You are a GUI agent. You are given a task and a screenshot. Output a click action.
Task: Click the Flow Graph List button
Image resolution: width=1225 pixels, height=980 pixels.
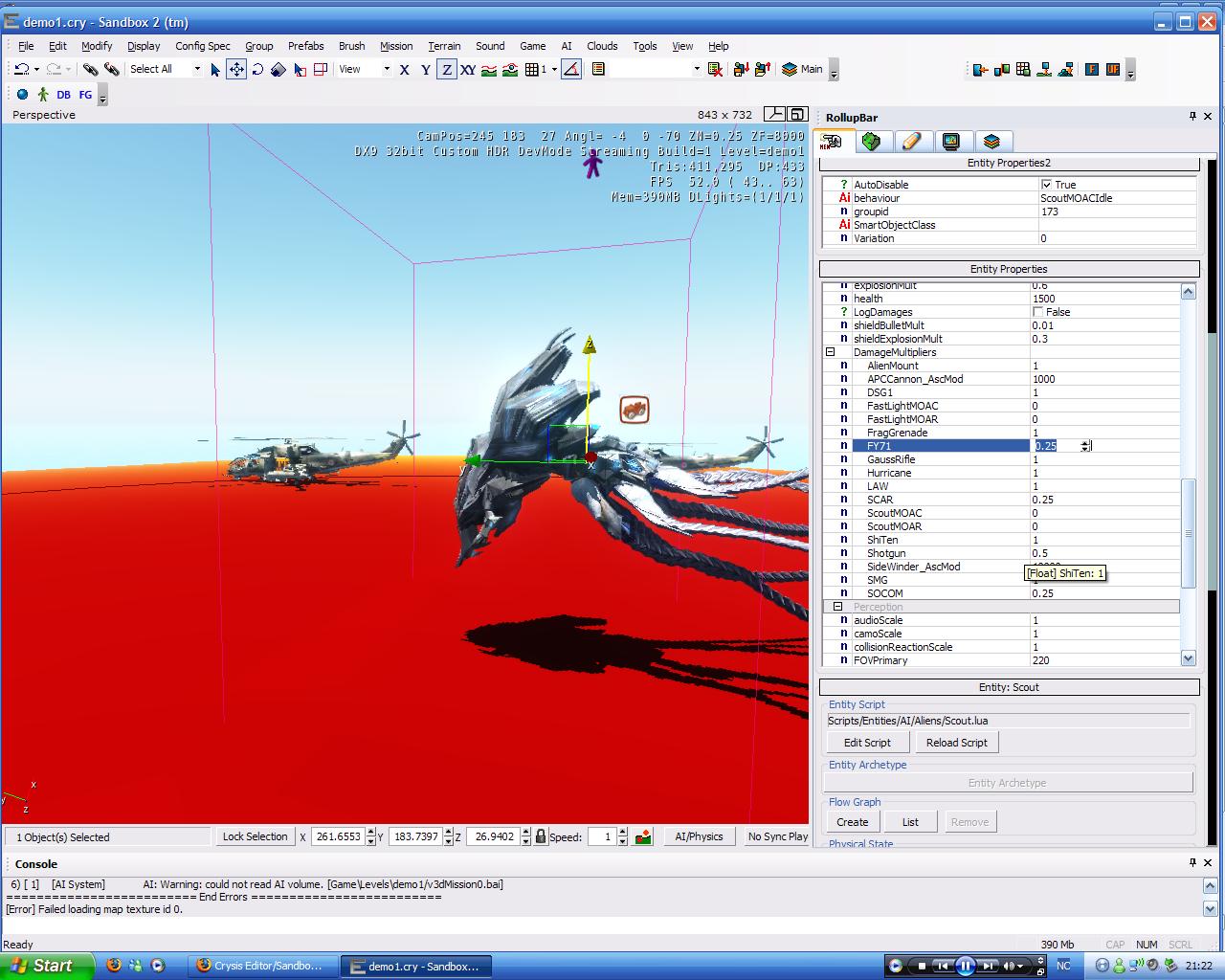(910, 822)
